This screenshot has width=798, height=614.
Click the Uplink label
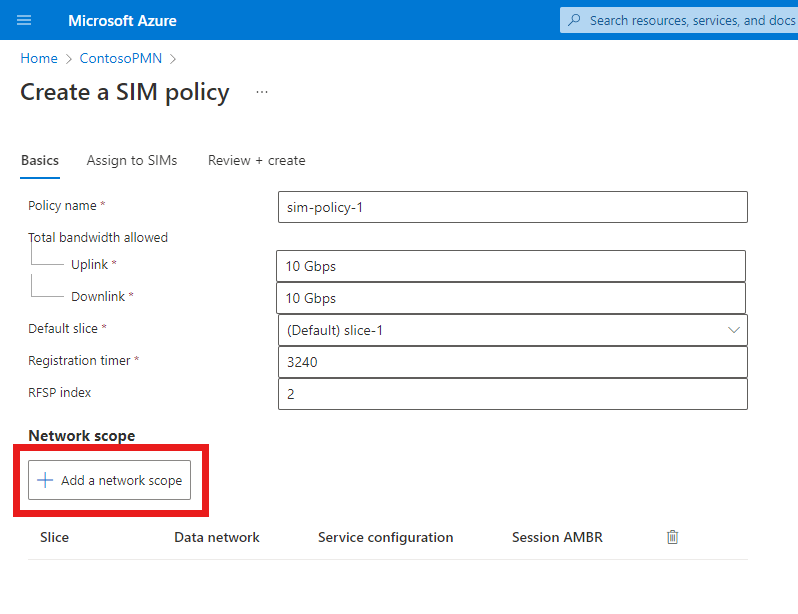pos(90,265)
